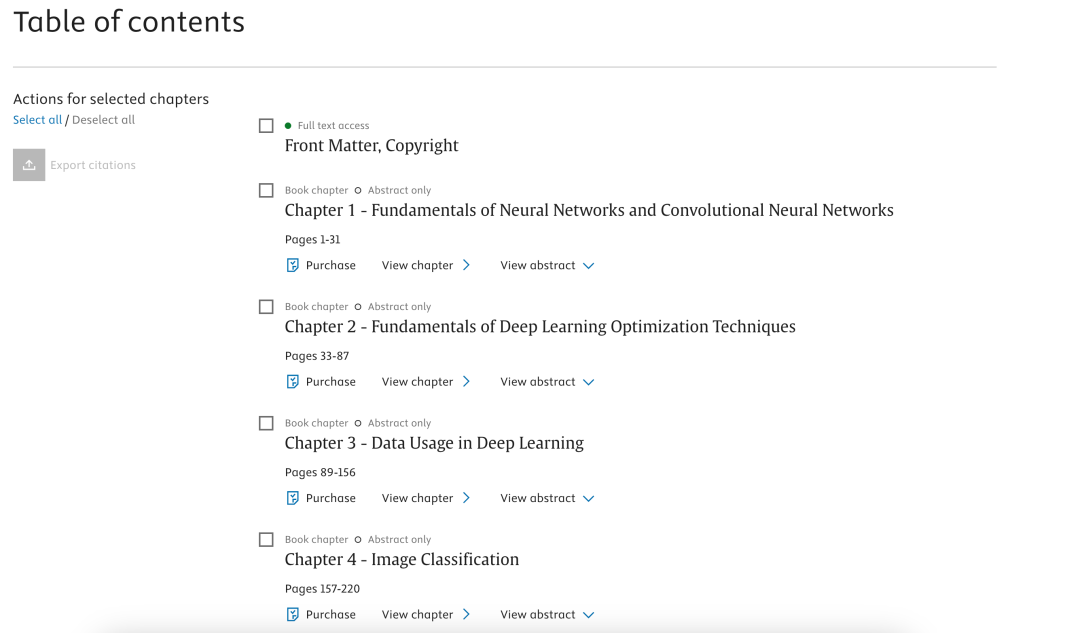Click the Export citations upload icon
Image resolution: width=1080 pixels, height=633 pixels.
29,165
